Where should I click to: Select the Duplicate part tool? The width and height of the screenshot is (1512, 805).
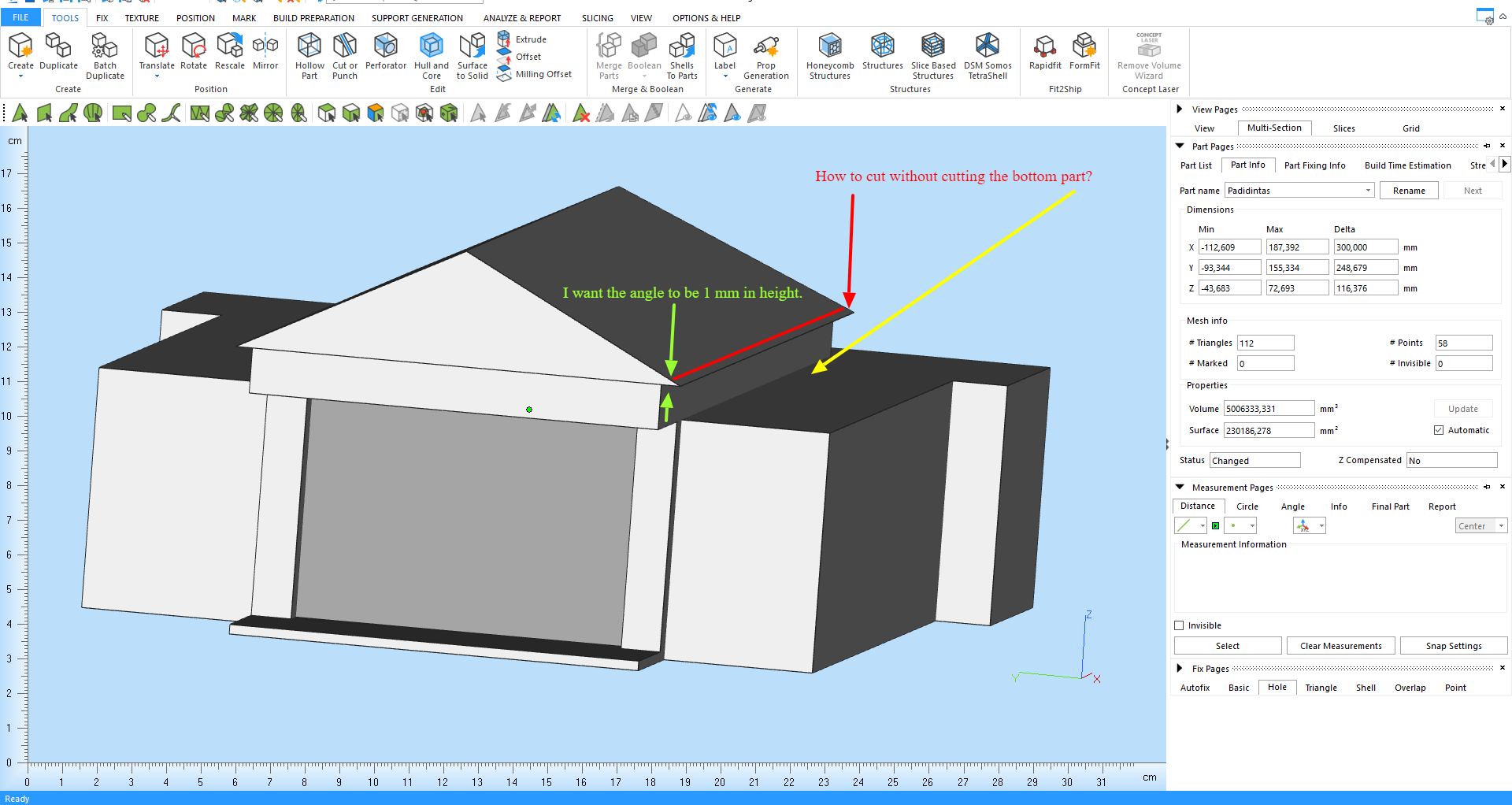58,52
